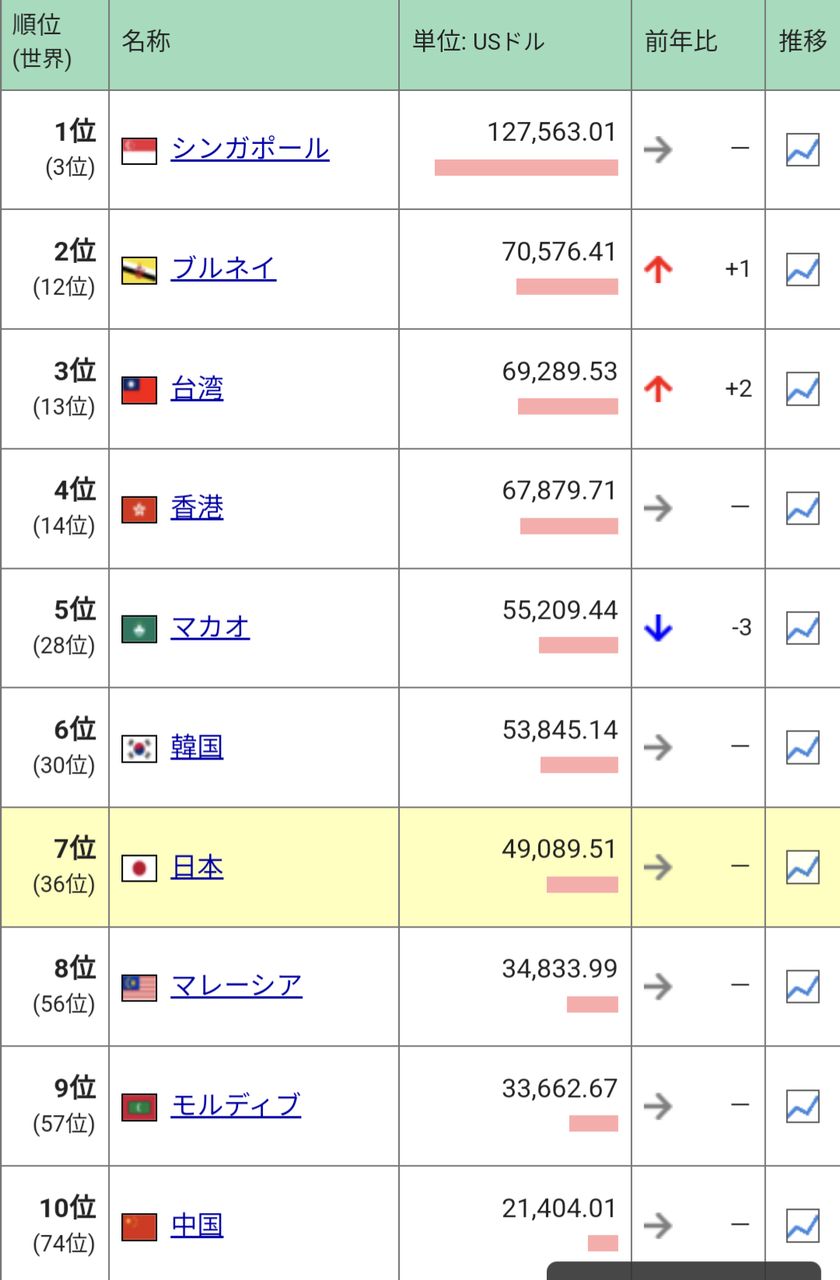The image size is (840, 1280).
Task: Click the red up arrow for 台湾
Action: tap(658, 389)
